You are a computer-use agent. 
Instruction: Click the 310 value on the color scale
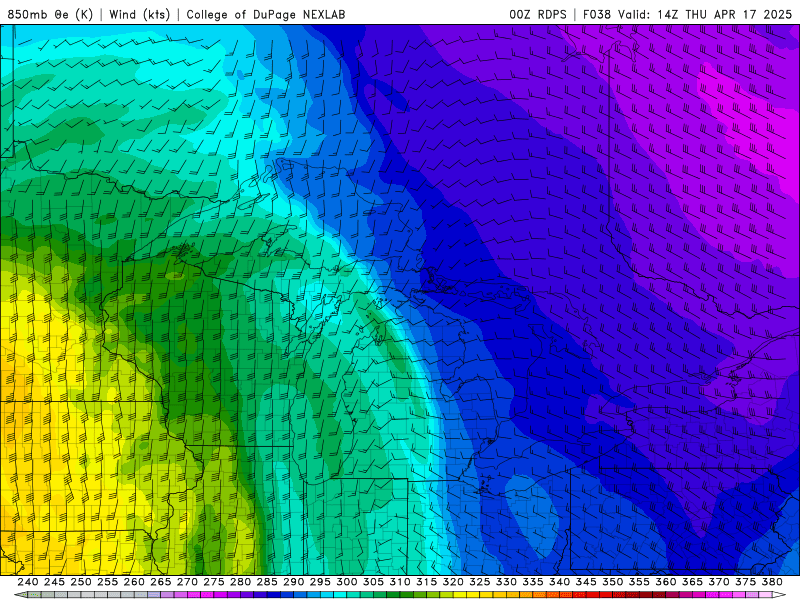[x=399, y=582]
